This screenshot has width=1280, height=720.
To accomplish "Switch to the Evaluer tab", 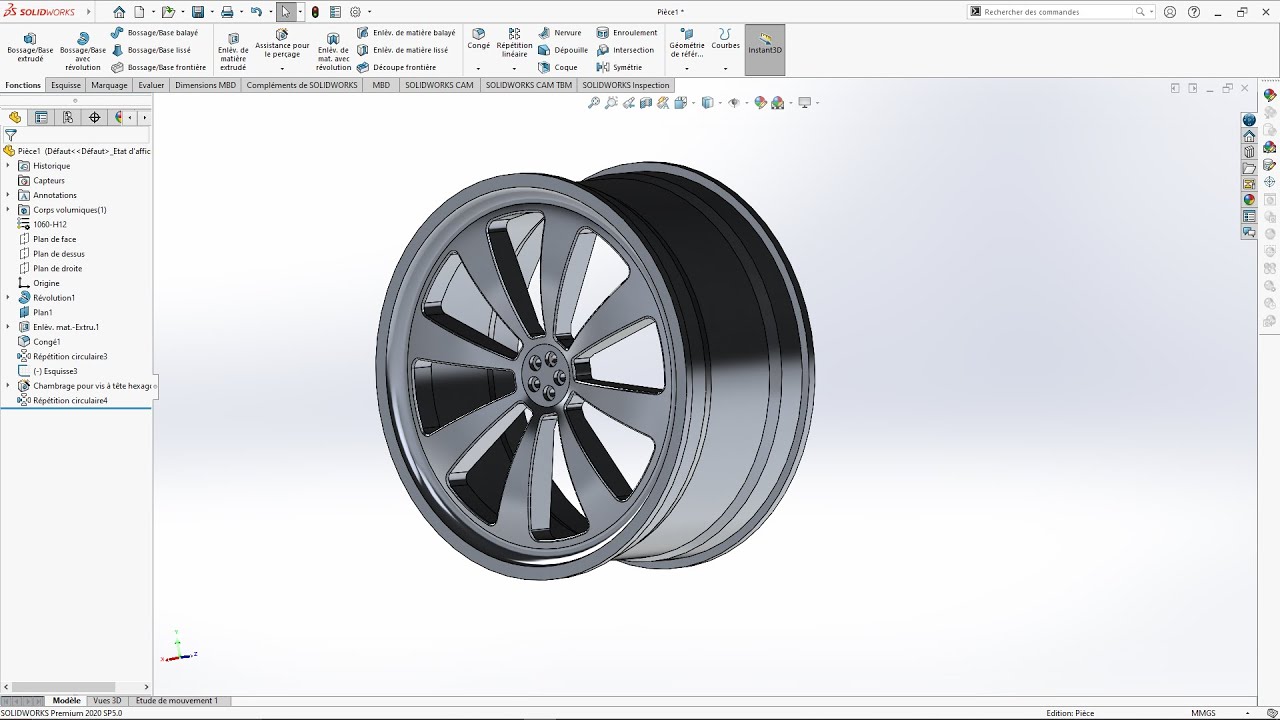I will coord(151,85).
